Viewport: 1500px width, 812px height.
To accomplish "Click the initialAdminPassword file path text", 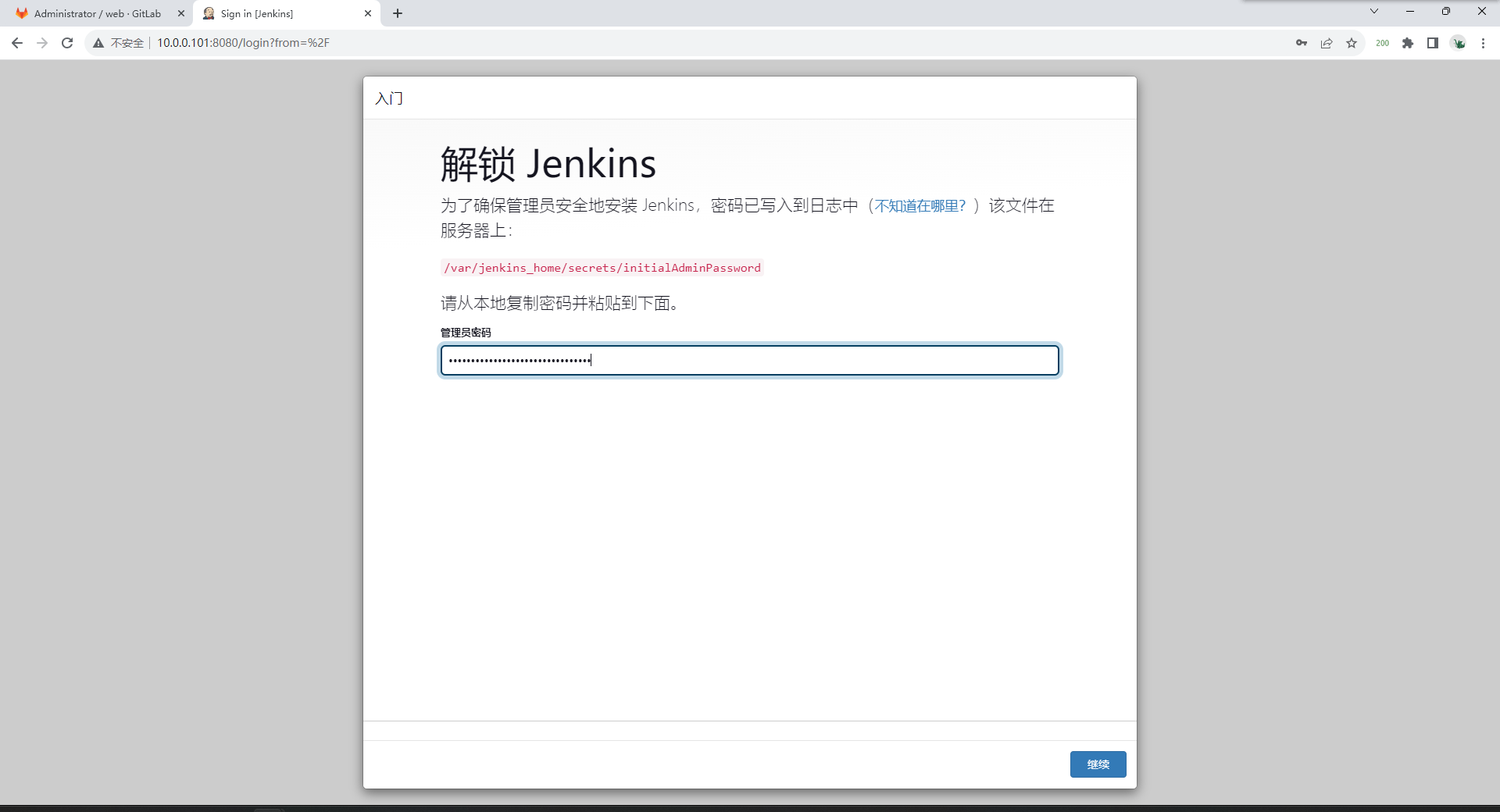I will coord(602,268).
